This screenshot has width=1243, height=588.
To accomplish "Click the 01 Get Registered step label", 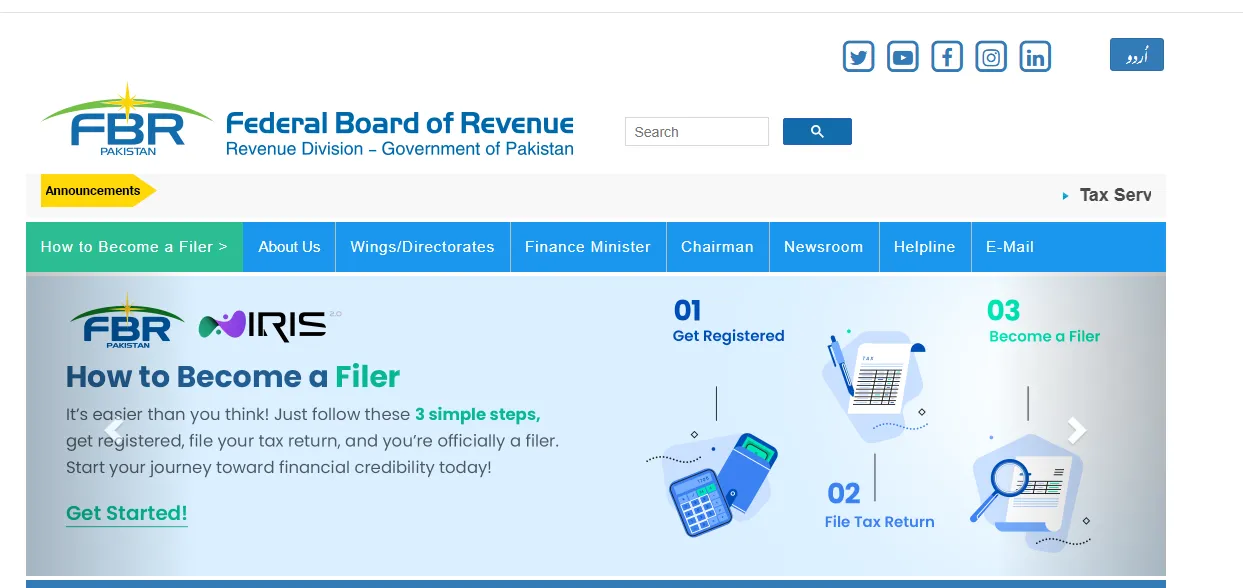I will pos(729,321).
